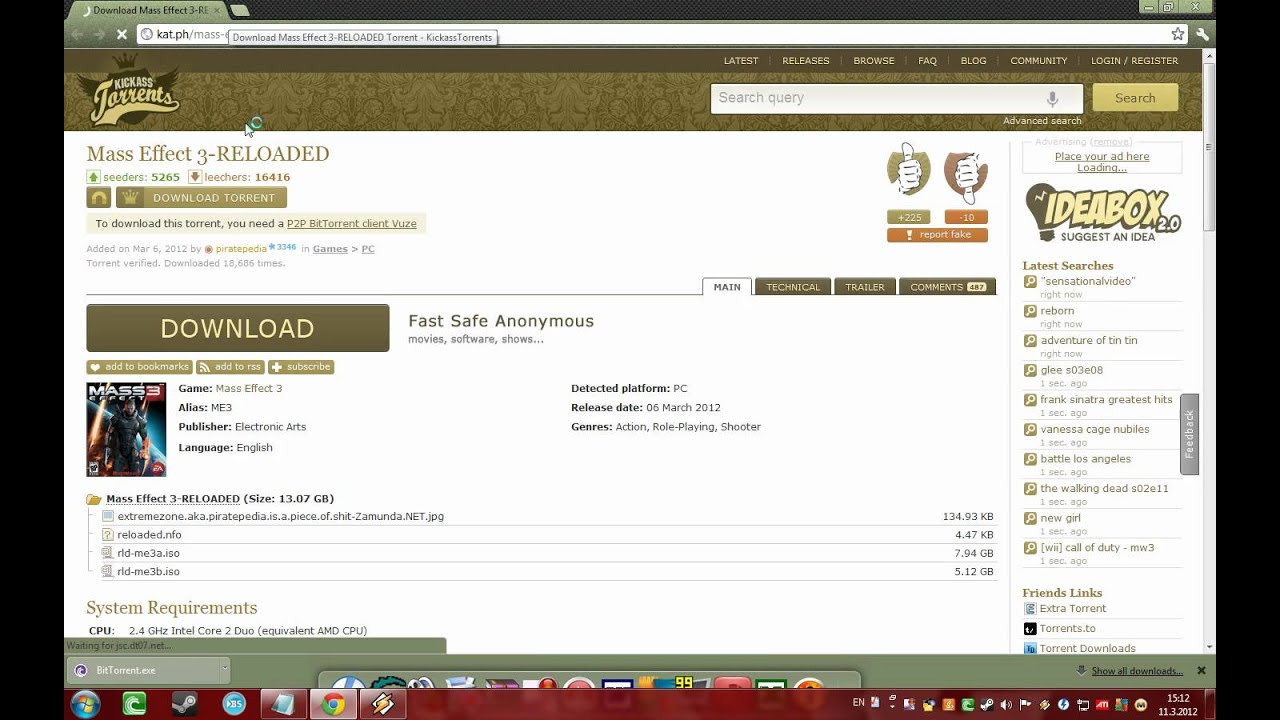1280x720 pixels.
Task: Open Winamp from the taskbar
Action: point(382,704)
